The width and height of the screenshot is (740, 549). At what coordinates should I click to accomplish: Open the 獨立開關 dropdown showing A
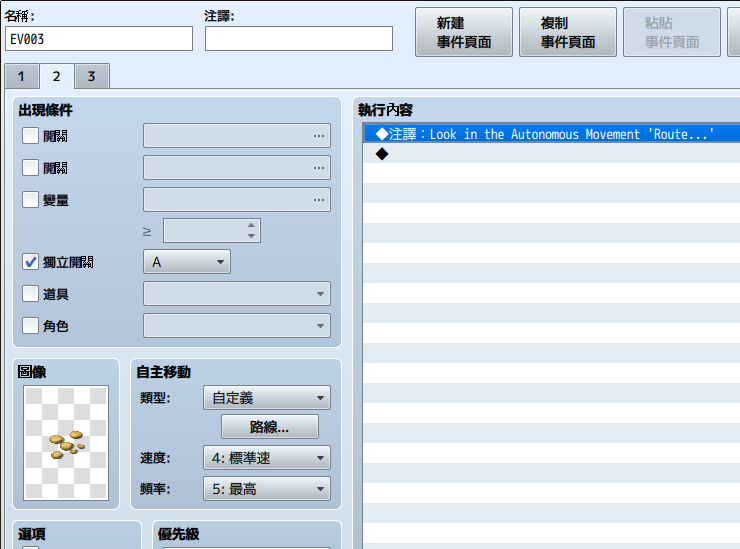[187, 262]
